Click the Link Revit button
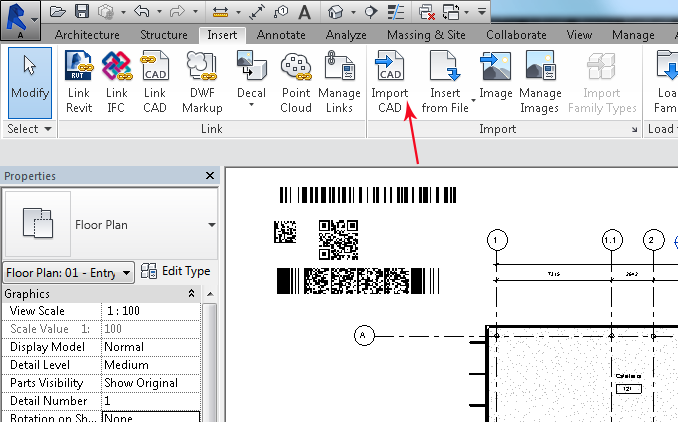The height and width of the screenshot is (422, 678). click(79, 82)
